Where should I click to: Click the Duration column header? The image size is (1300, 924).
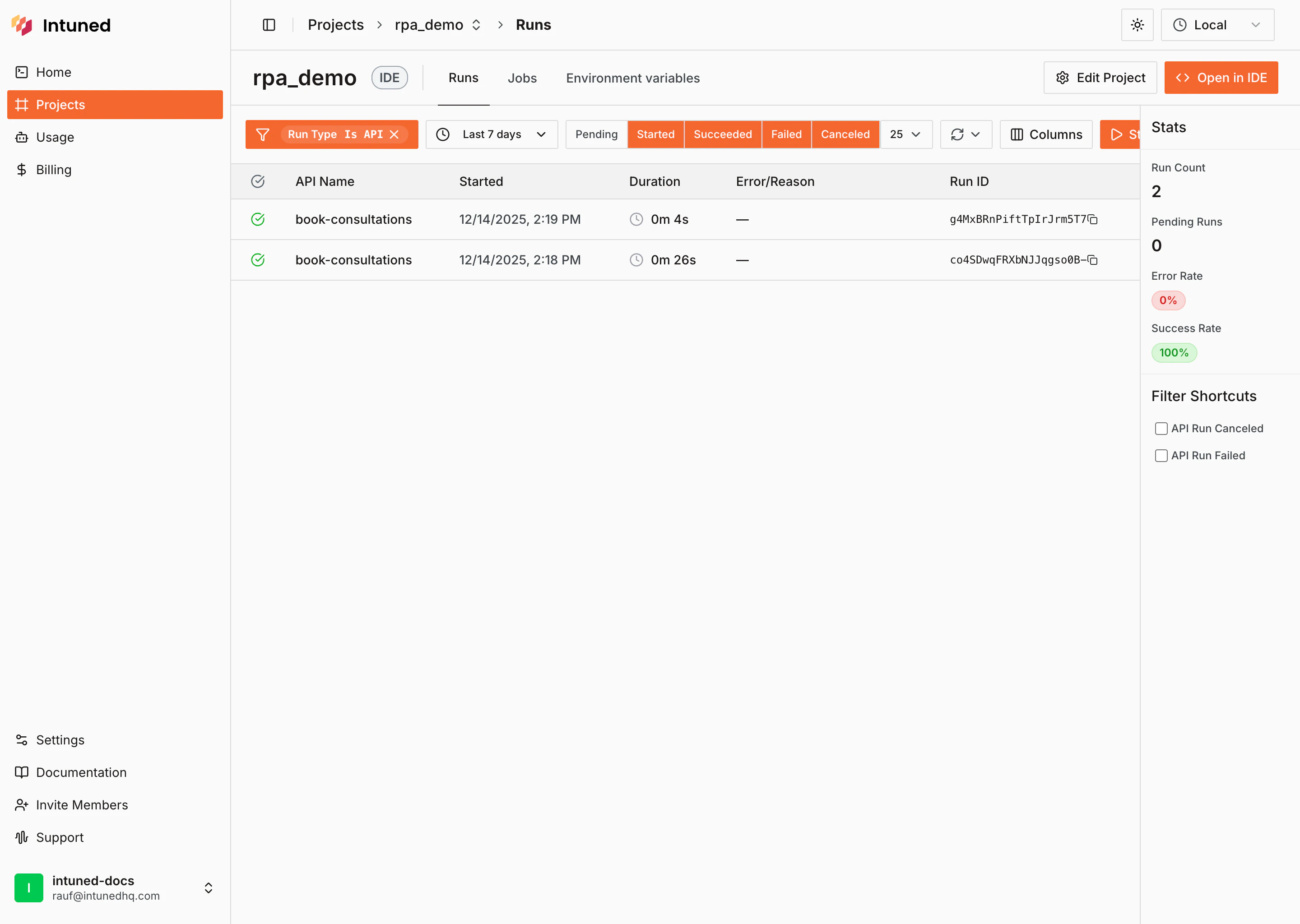point(655,181)
